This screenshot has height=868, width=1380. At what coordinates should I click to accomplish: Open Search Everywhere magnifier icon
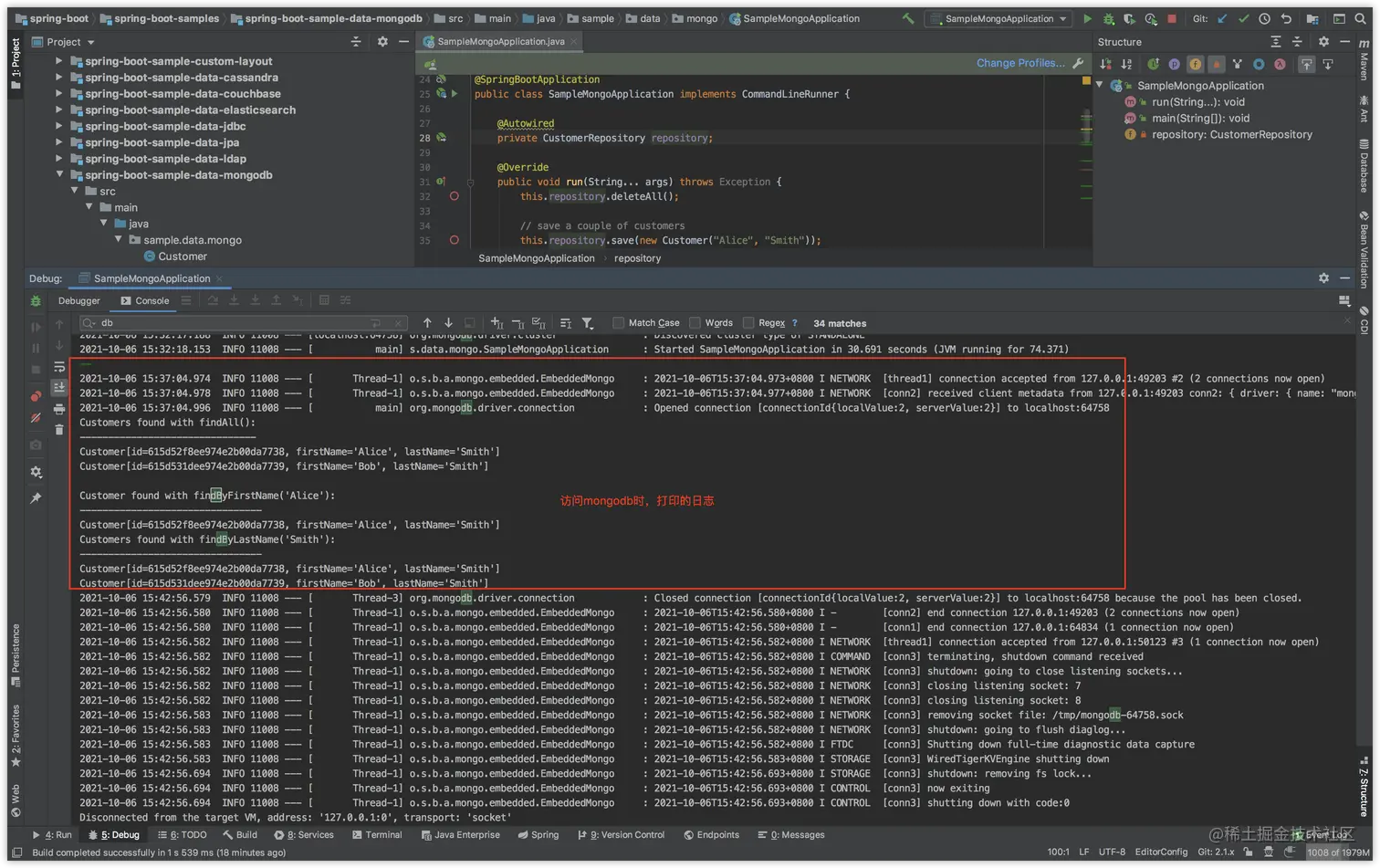(x=1360, y=18)
